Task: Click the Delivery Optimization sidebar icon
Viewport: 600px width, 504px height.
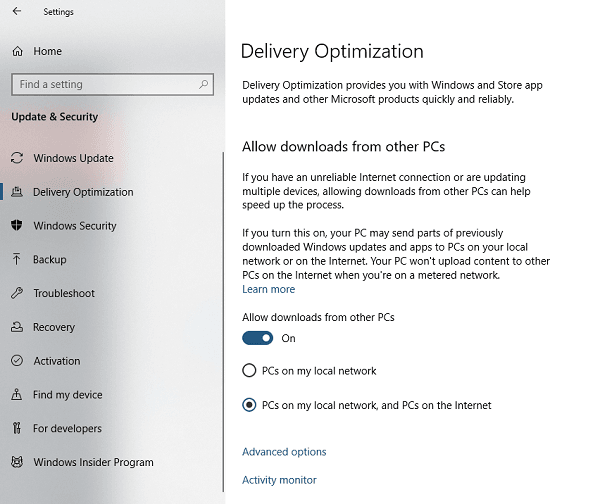Action: 17,191
